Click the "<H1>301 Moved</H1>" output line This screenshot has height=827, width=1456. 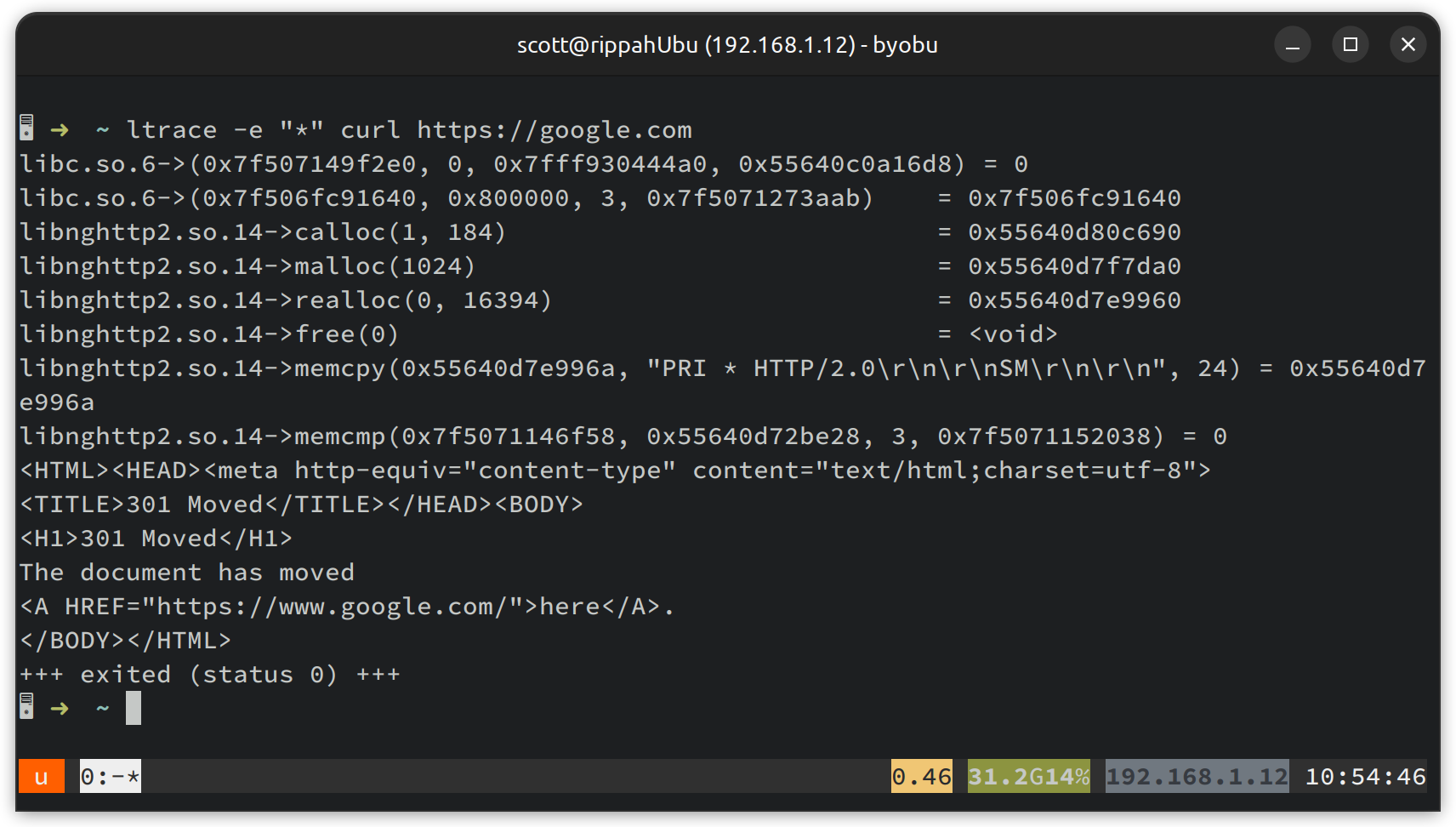tap(156, 538)
